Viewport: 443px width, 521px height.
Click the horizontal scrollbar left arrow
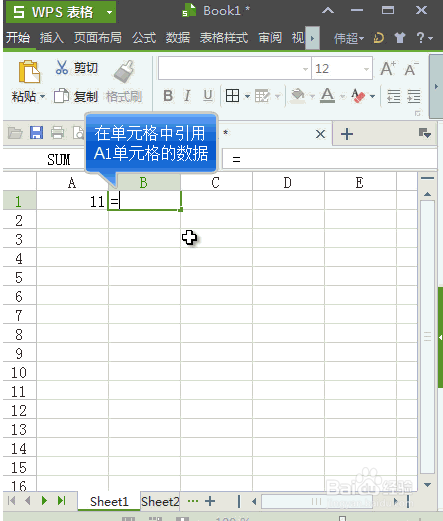click(x=254, y=501)
